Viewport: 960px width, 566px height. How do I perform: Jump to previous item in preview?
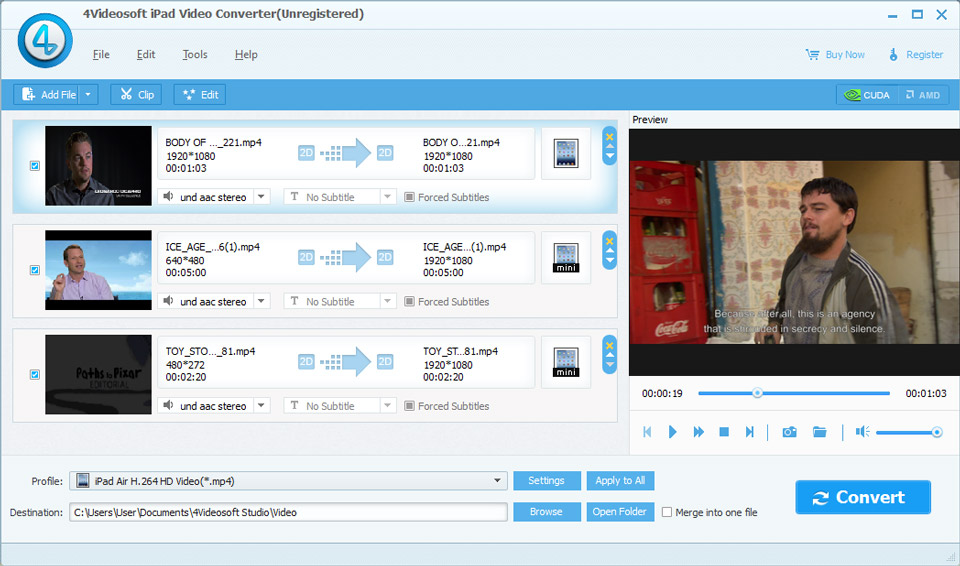click(x=647, y=432)
